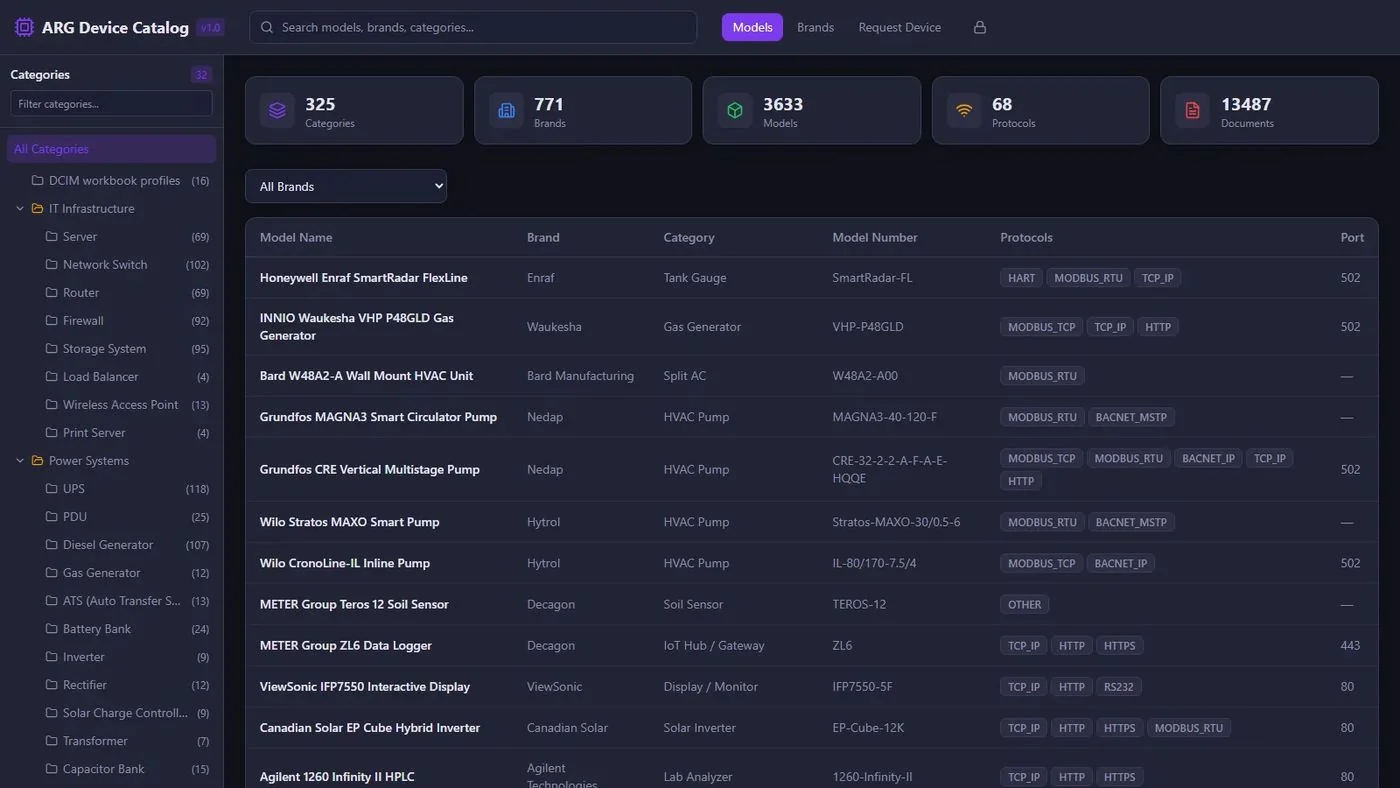This screenshot has height=788, width=1400.
Task: Open Wilo CronoLine-IL Inline Pump row
Action: click(x=811, y=563)
